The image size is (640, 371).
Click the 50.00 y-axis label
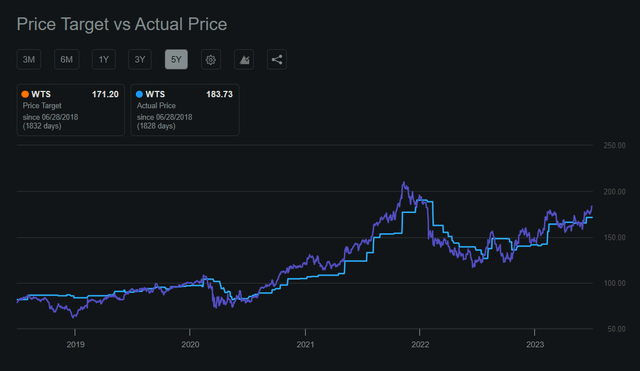(x=616, y=329)
